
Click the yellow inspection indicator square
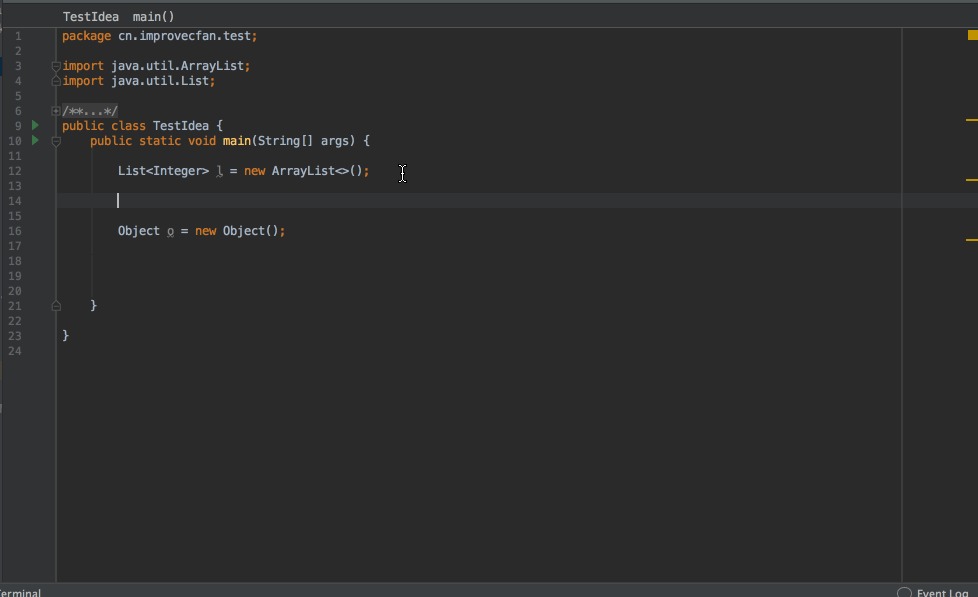972,35
